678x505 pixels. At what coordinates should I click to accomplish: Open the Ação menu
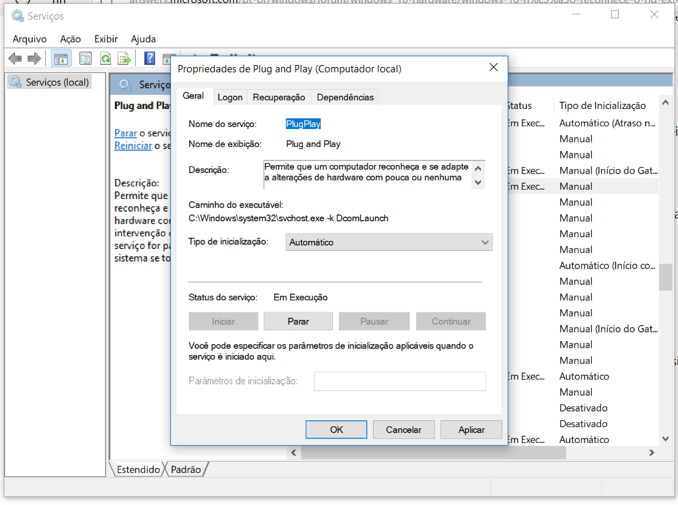[x=70, y=39]
